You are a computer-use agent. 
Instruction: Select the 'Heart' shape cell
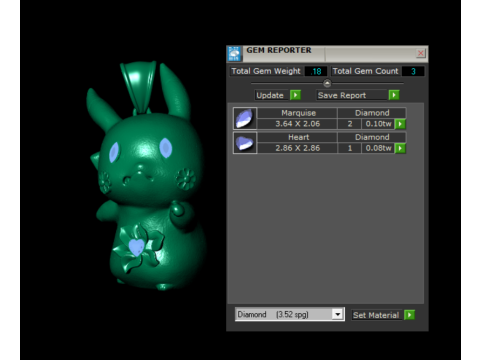pyautogui.click(x=297, y=137)
